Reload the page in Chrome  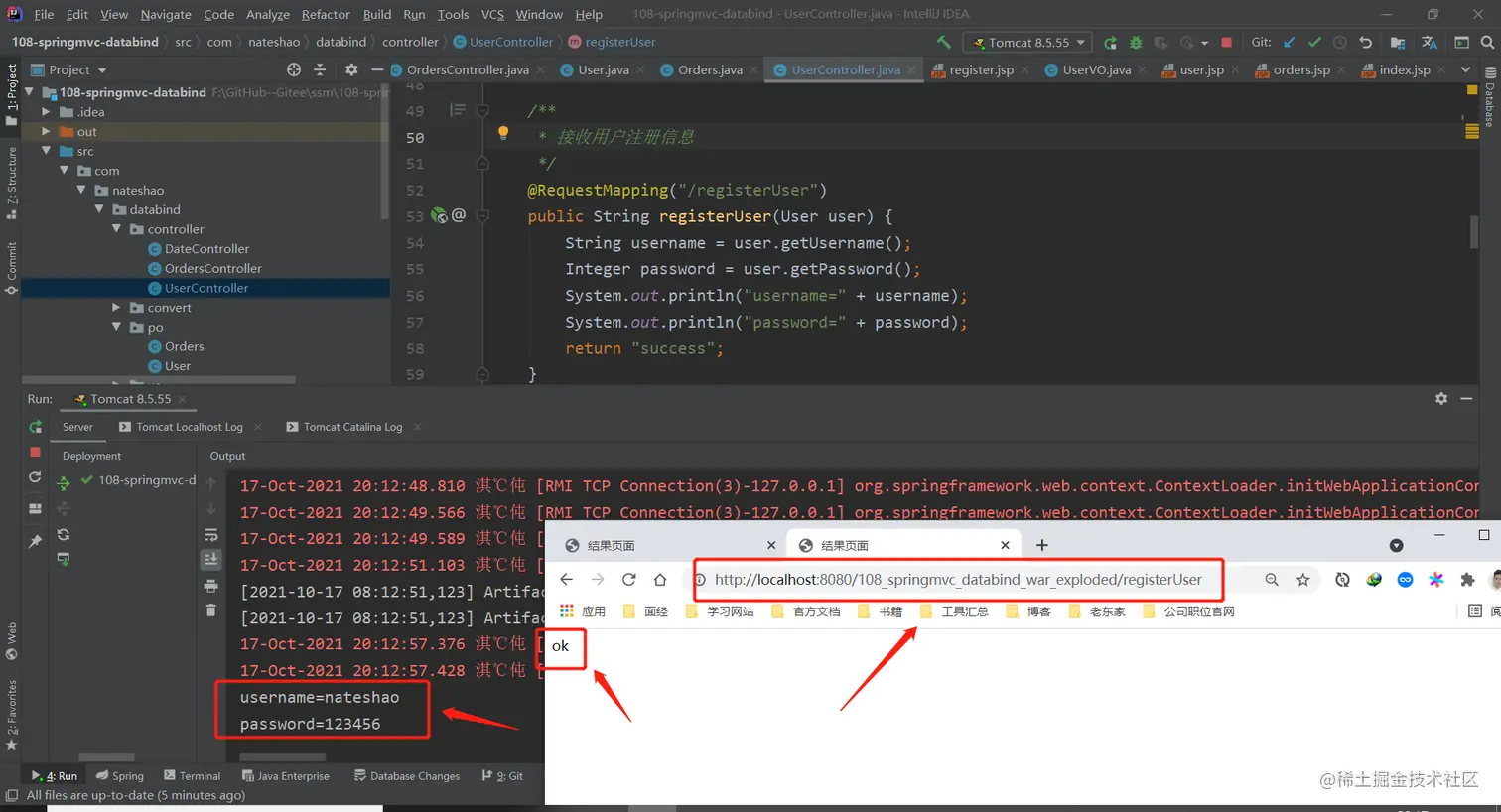pyautogui.click(x=628, y=580)
